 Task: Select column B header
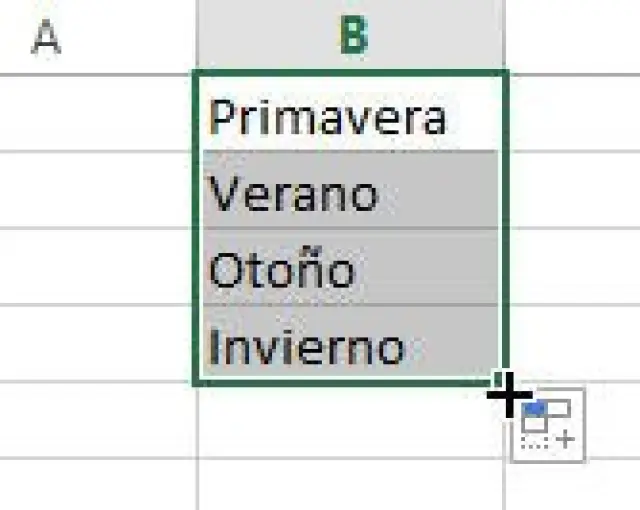tap(351, 37)
